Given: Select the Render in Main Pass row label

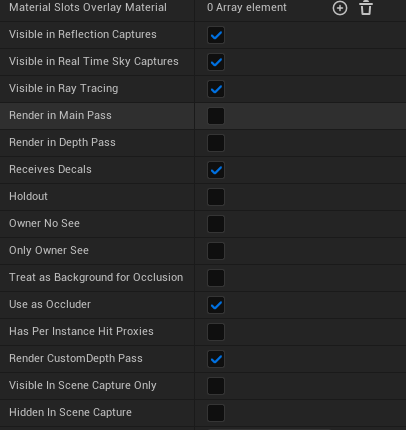Looking at the screenshot, I should [60, 115].
